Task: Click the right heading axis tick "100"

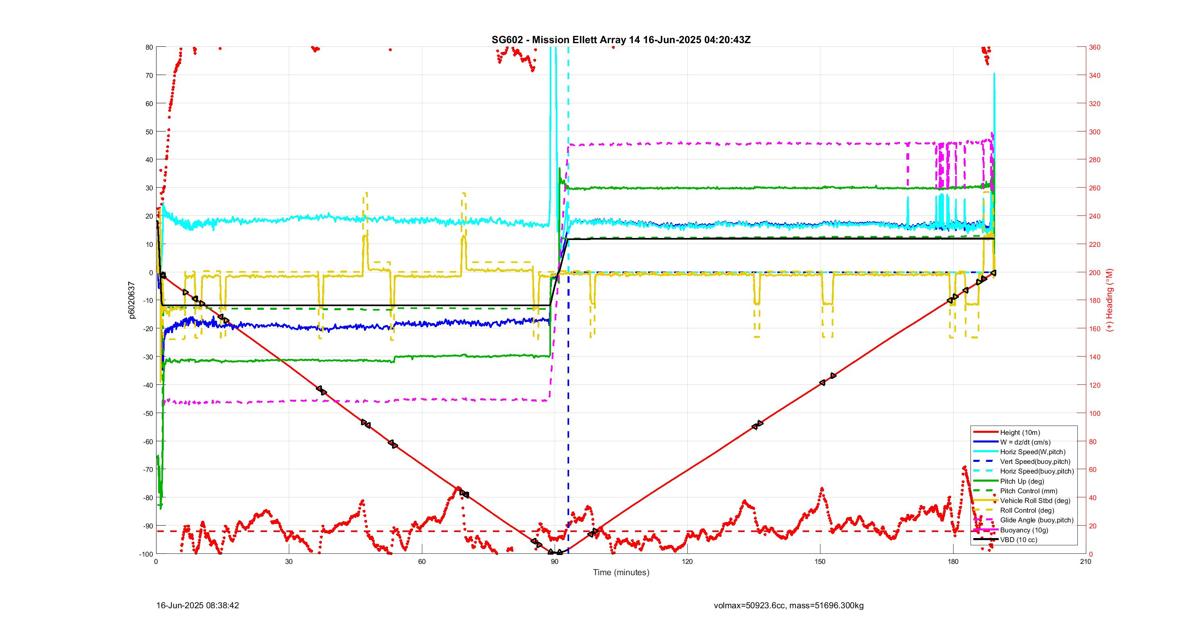Action: coord(1095,413)
